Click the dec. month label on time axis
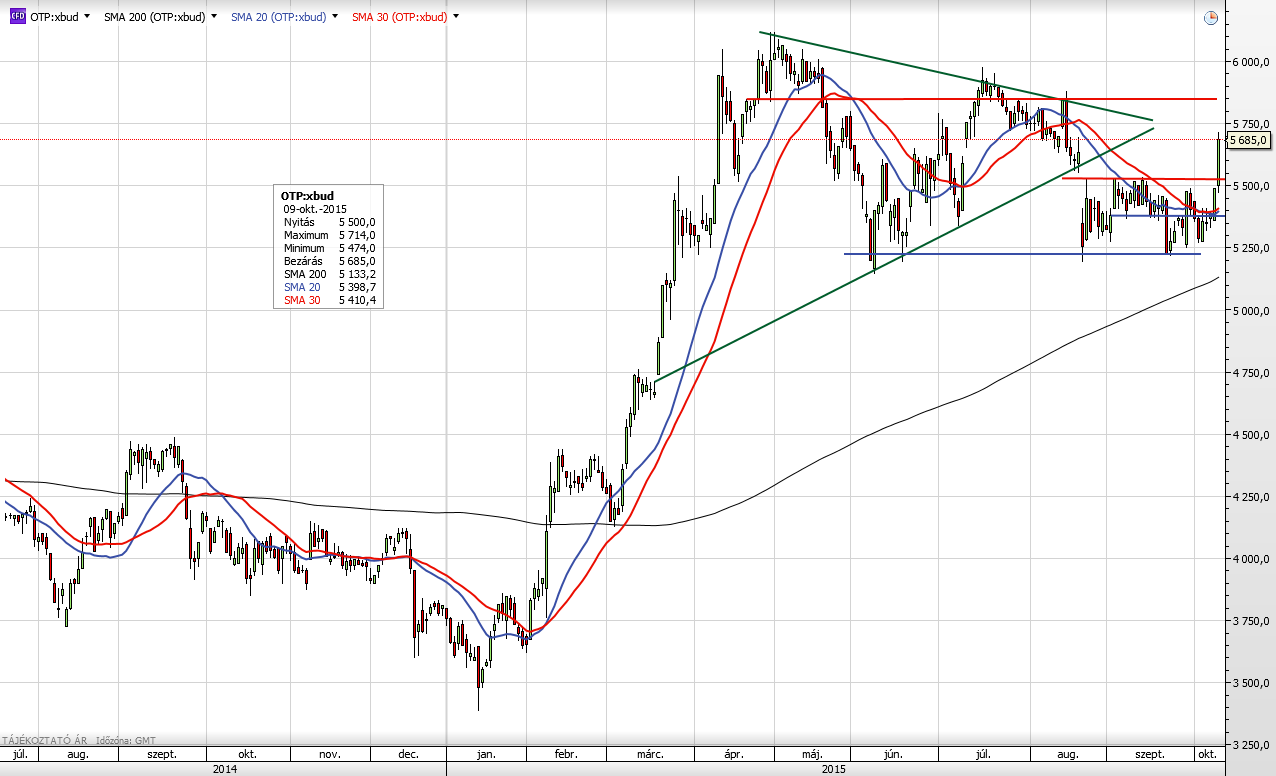Screen dimensions: 1276x776 (408, 753)
